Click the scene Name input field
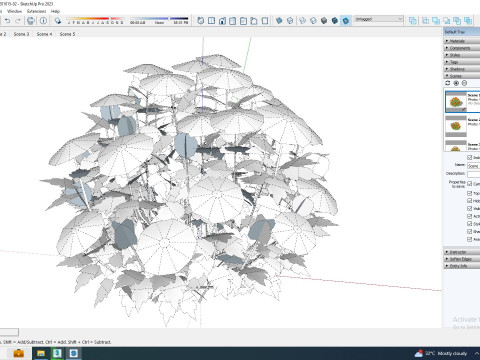Image resolution: width=480 pixels, height=360 pixels. pos(473,166)
